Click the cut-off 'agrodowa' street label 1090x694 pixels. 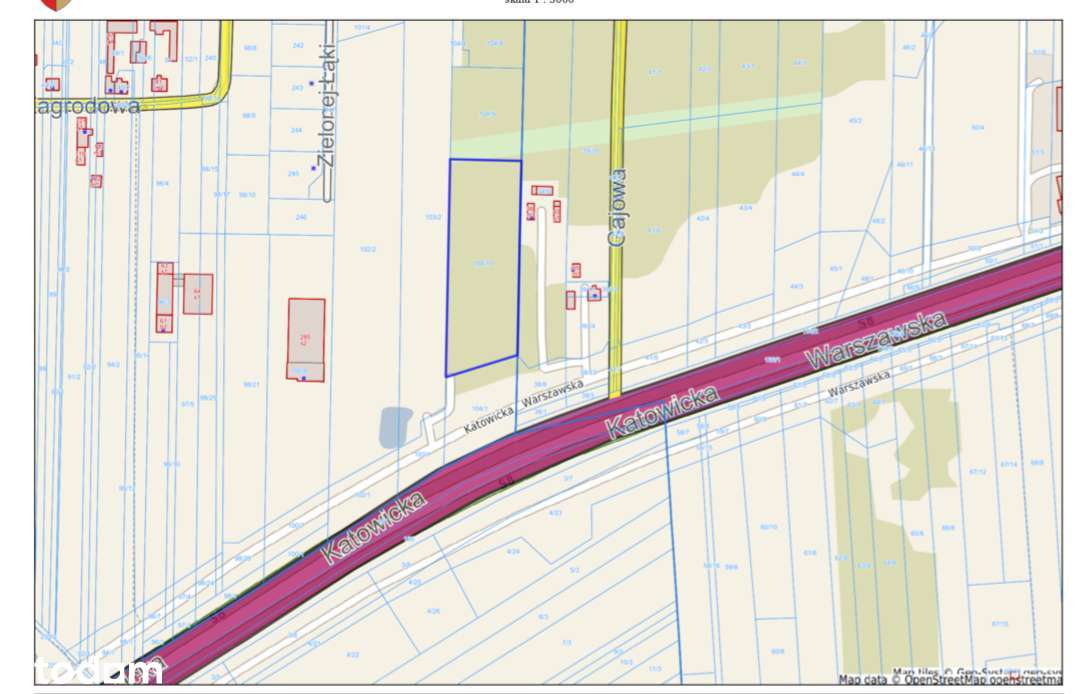(x=88, y=106)
